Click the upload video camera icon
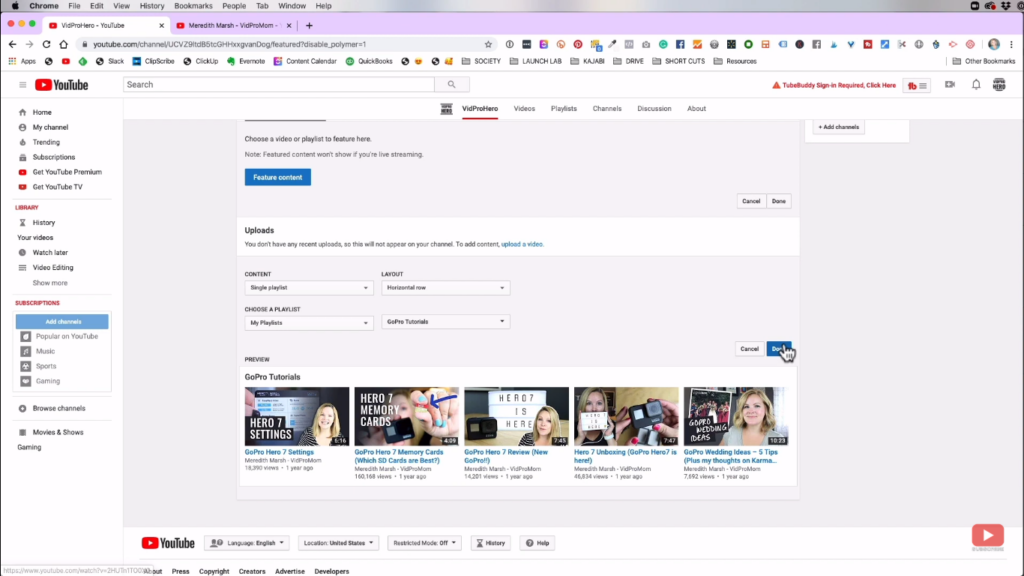Viewport: 1024px width, 576px height. 950,84
